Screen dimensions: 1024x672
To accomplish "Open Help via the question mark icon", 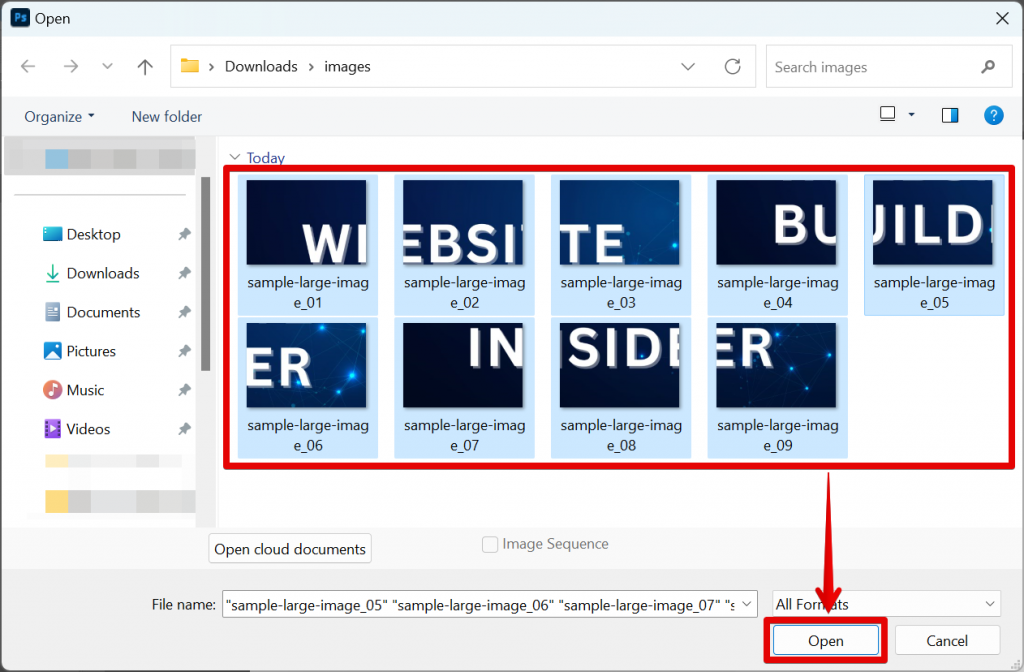I will (x=993, y=115).
